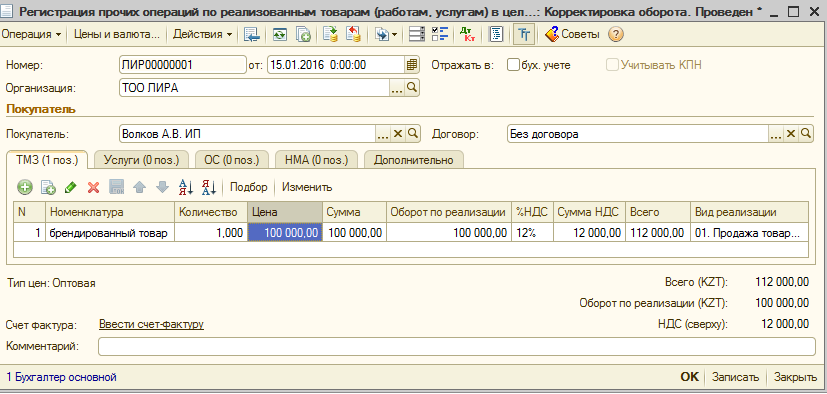The image size is (827, 394).
Task: Switch to ОС (0 поз.) tab
Action: tap(232, 160)
